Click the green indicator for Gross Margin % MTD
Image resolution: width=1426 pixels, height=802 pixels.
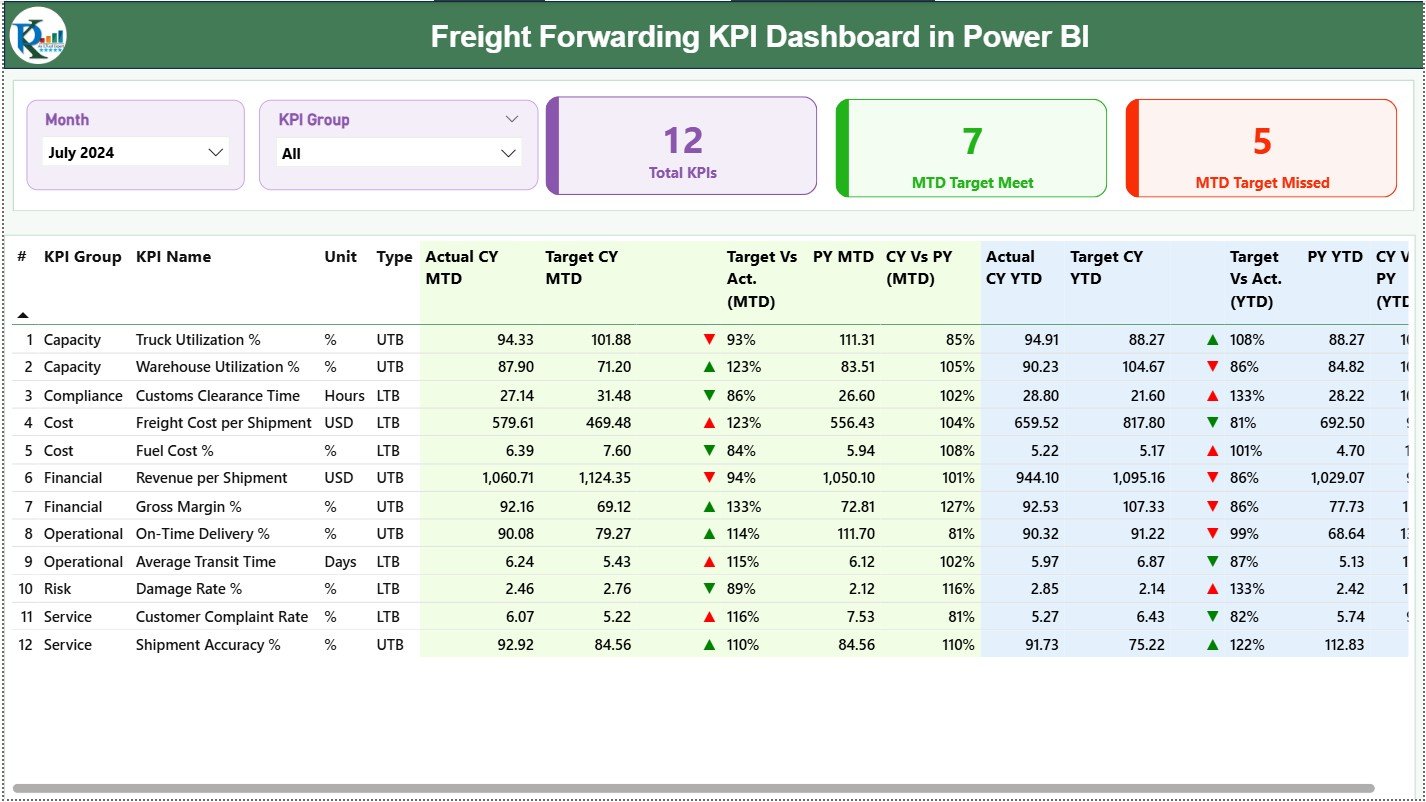coord(710,506)
